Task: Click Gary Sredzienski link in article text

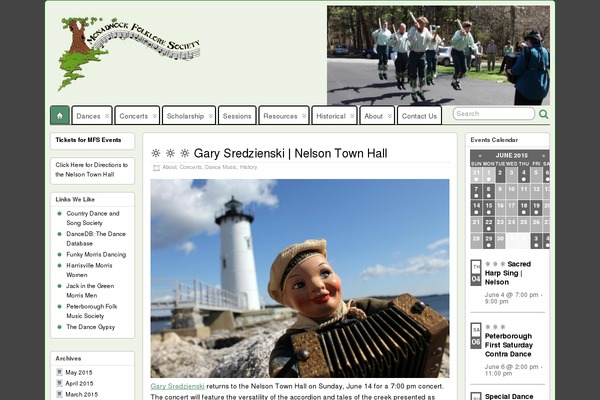Action: pos(178,386)
